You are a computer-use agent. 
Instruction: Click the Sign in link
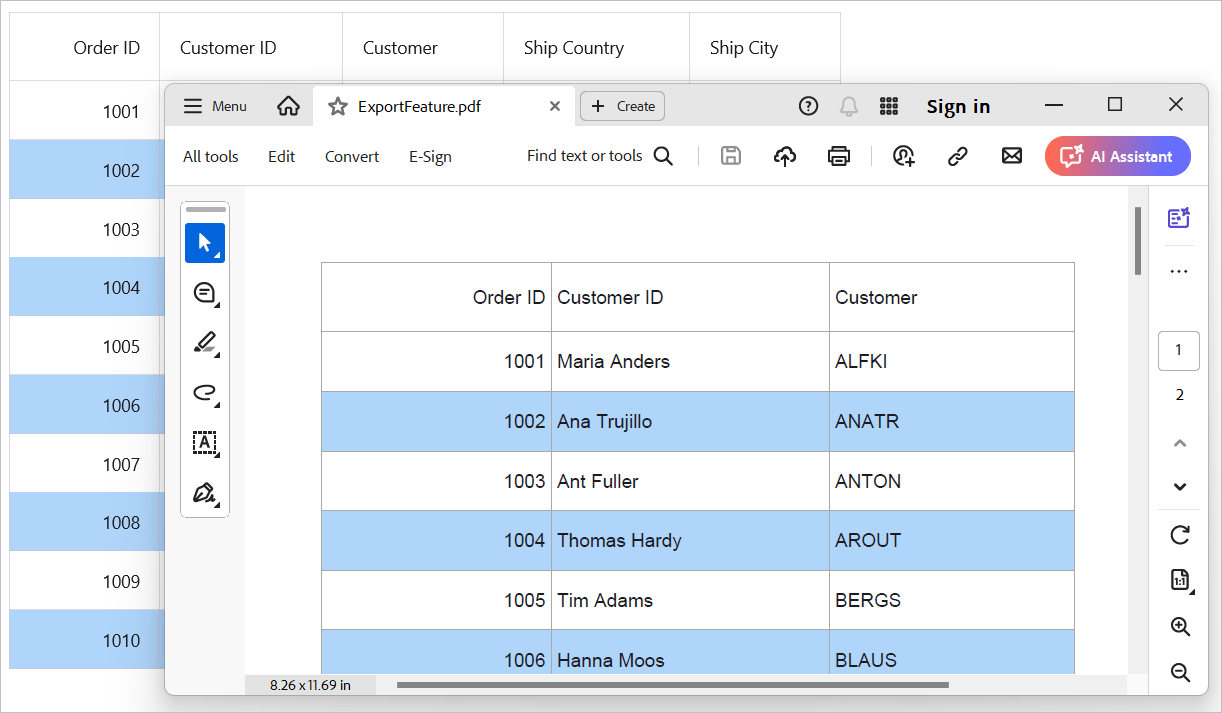(957, 105)
